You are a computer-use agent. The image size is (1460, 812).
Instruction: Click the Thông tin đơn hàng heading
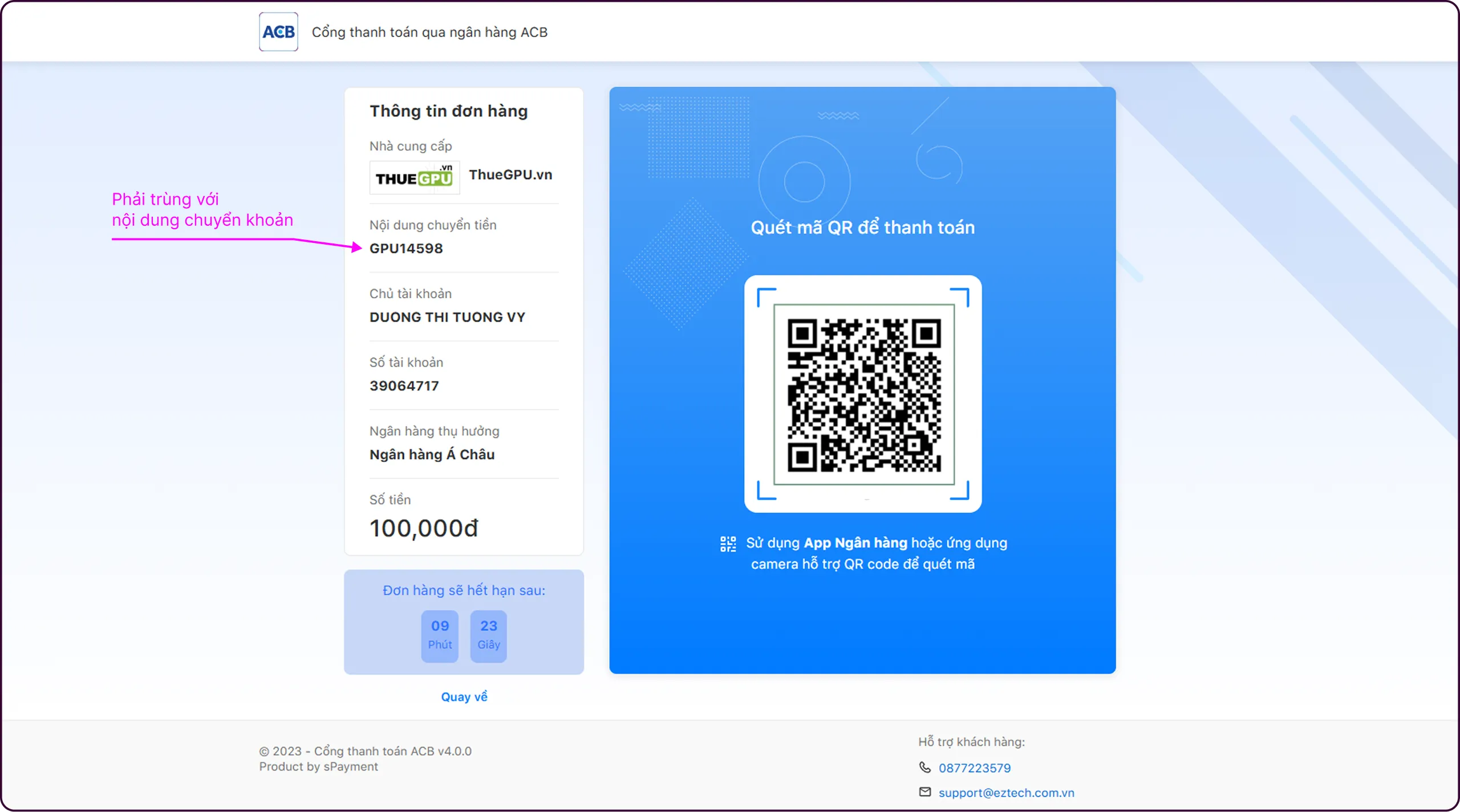[x=449, y=111]
